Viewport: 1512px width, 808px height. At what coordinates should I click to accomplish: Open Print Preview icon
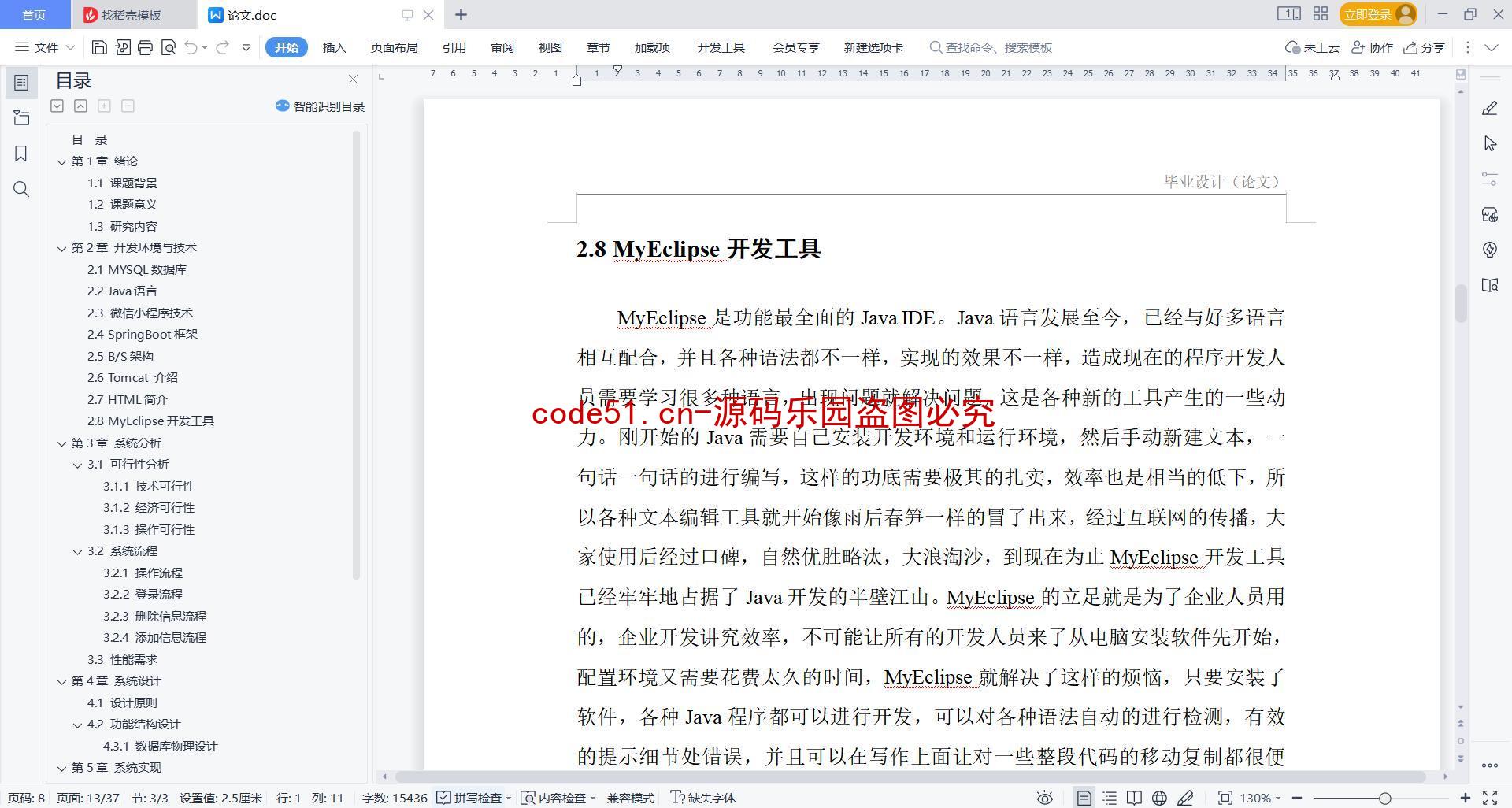tap(168, 47)
